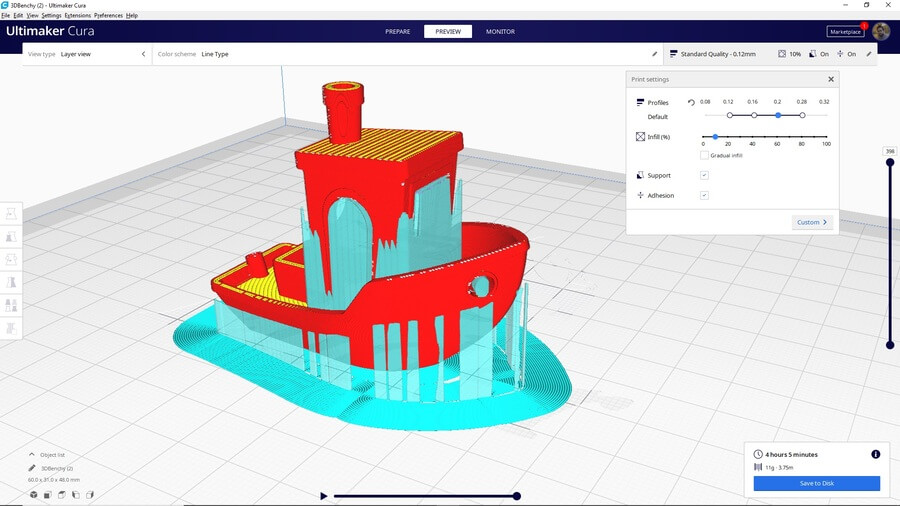This screenshot has height=506, width=900.
Task: Disable the Adhesion checkbox
Action: [x=704, y=195]
